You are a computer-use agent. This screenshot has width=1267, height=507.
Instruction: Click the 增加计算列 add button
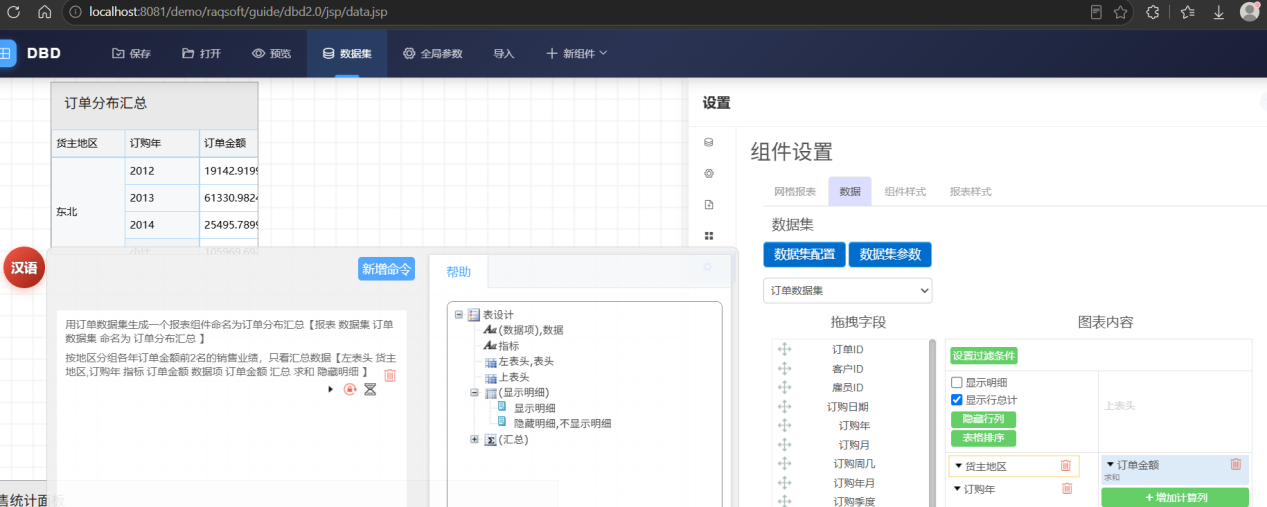(x=1175, y=497)
